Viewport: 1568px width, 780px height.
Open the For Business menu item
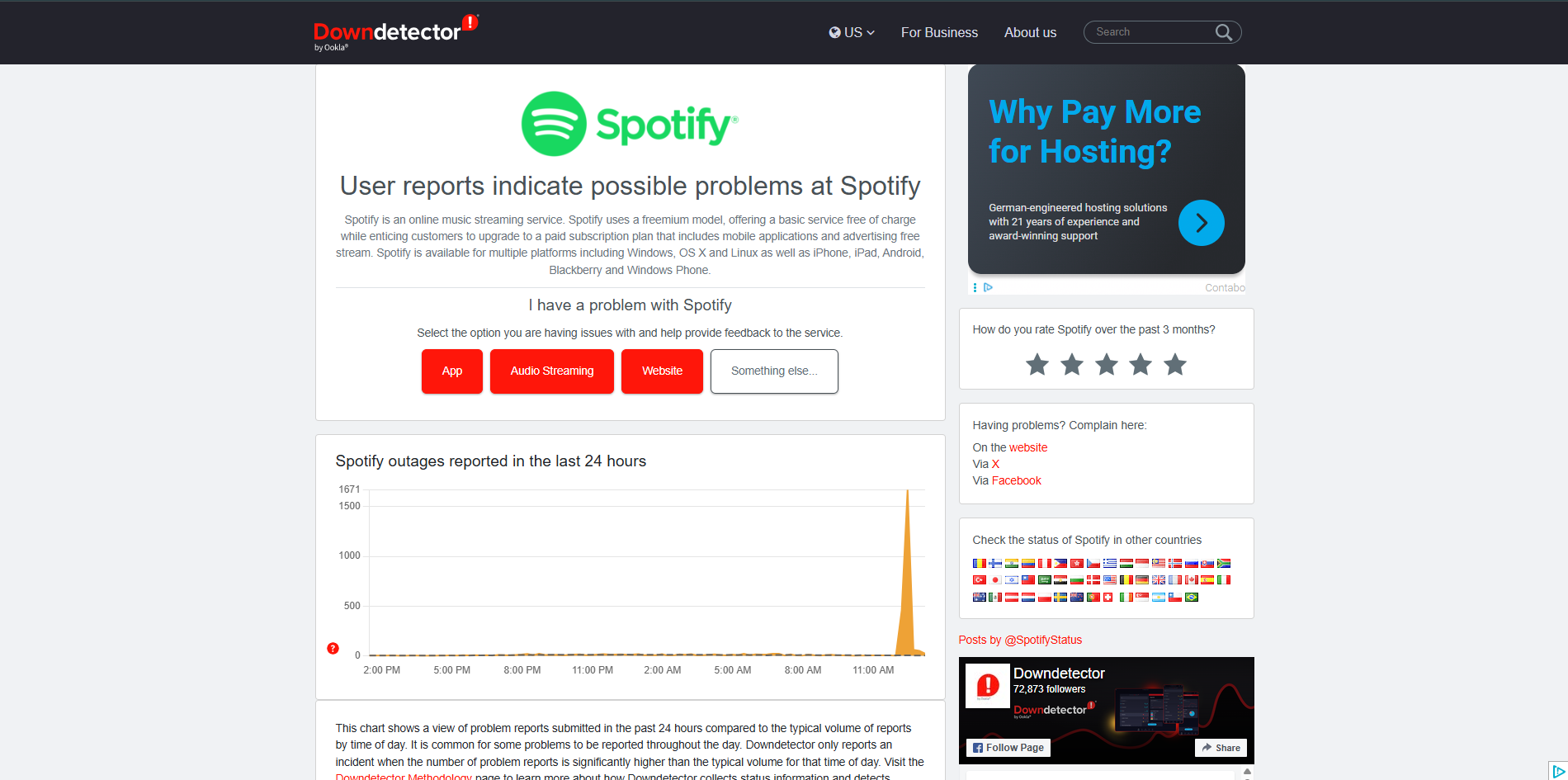pyautogui.click(x=939, y=32)
